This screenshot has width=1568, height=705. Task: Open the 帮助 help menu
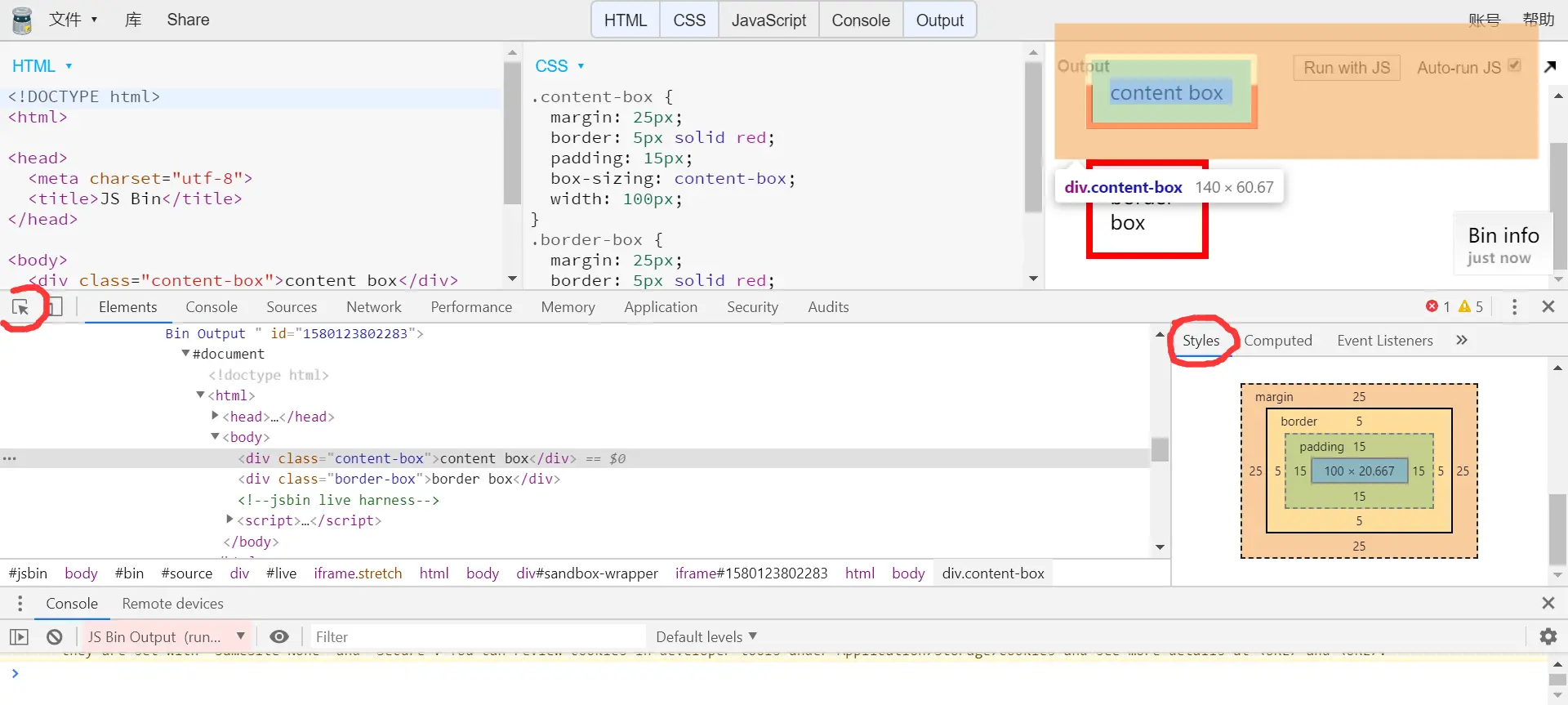point(1539,20)
